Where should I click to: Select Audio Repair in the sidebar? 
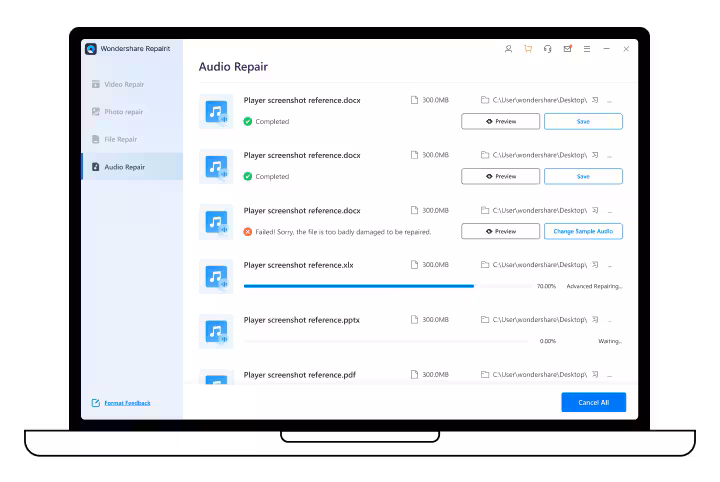click(132, 167)
